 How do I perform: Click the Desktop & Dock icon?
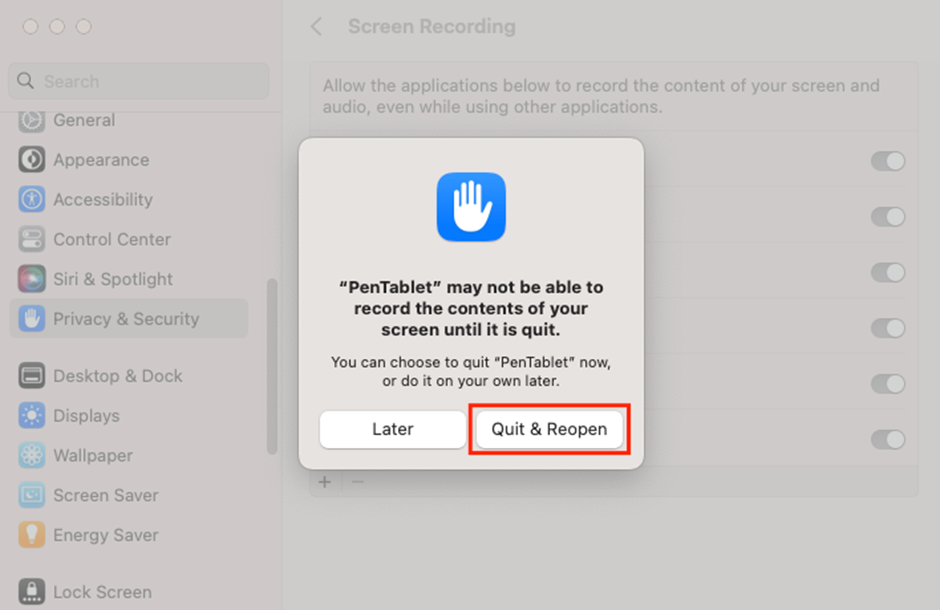[32, 376]
